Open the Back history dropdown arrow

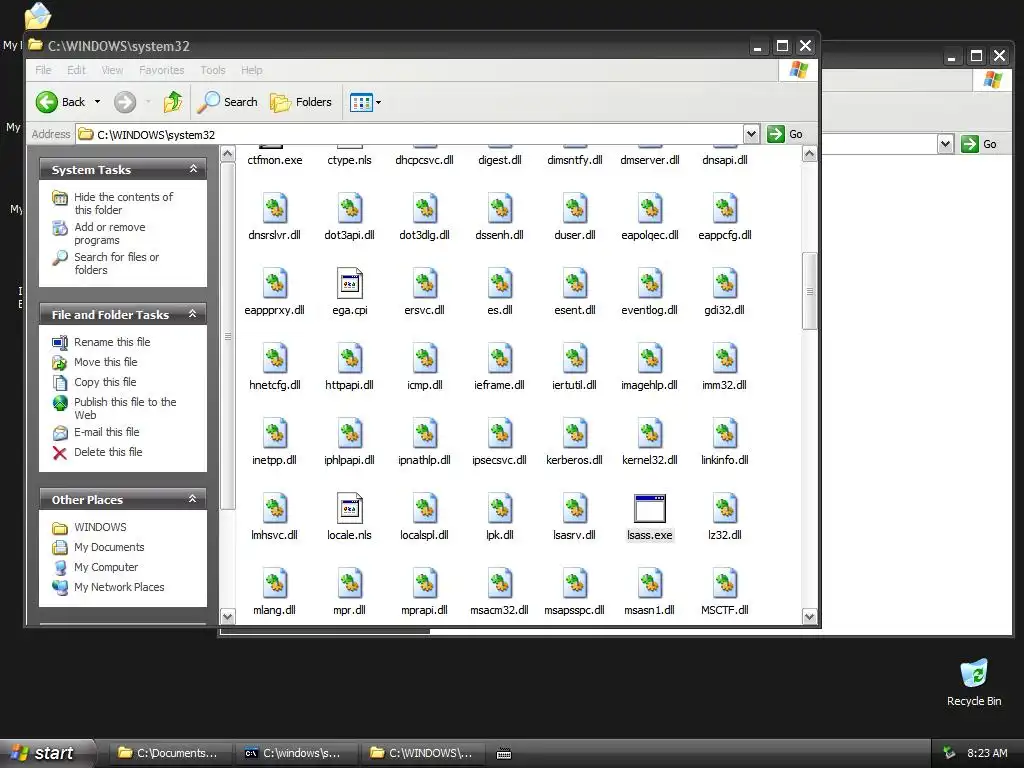coord(97,102)
